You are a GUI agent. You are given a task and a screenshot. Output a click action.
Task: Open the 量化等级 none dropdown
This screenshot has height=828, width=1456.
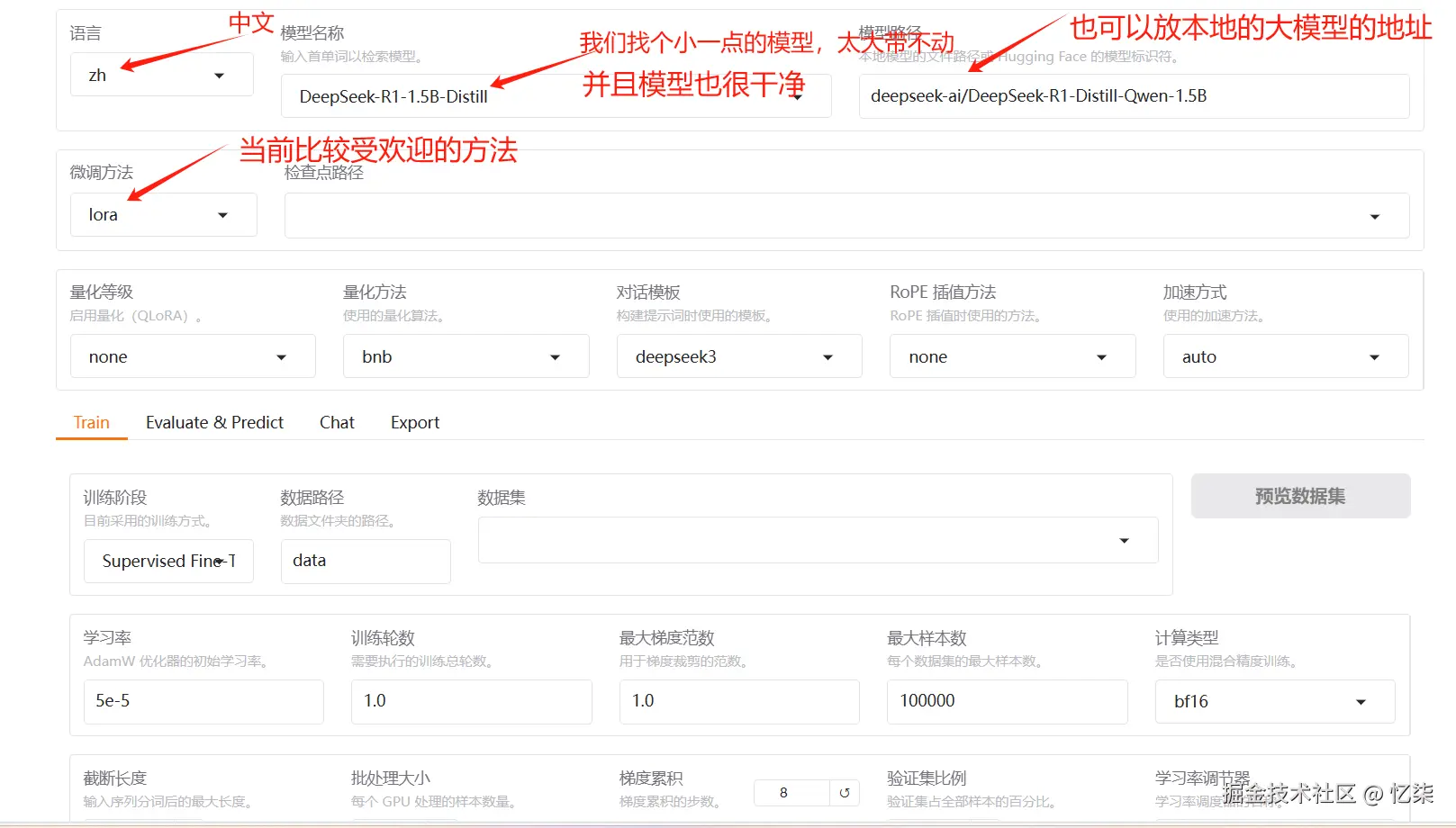pyautogui.click(x=193, y=356)
